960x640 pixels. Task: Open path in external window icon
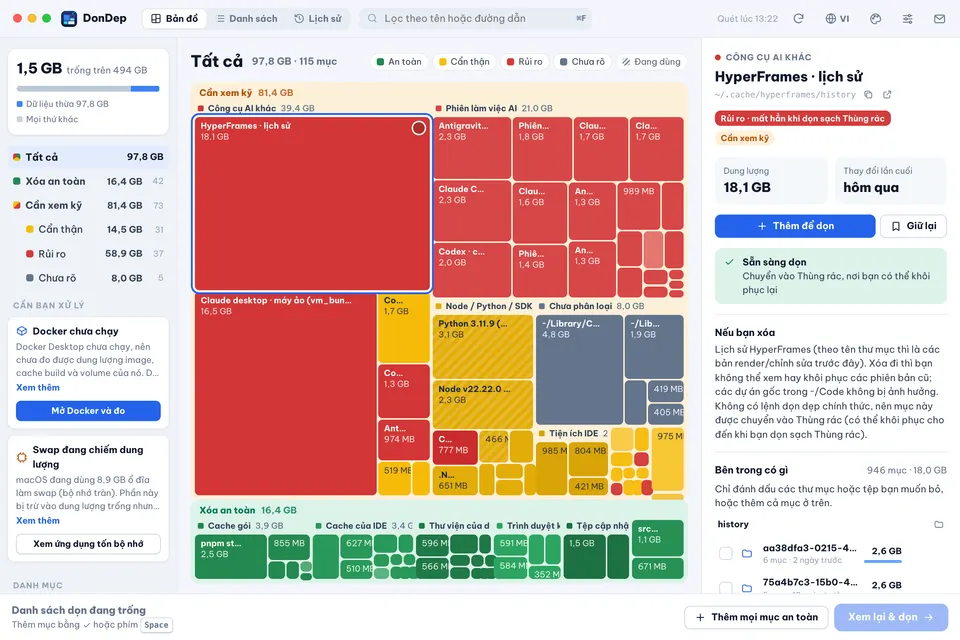pyautogui.click(x=887, y=94)
